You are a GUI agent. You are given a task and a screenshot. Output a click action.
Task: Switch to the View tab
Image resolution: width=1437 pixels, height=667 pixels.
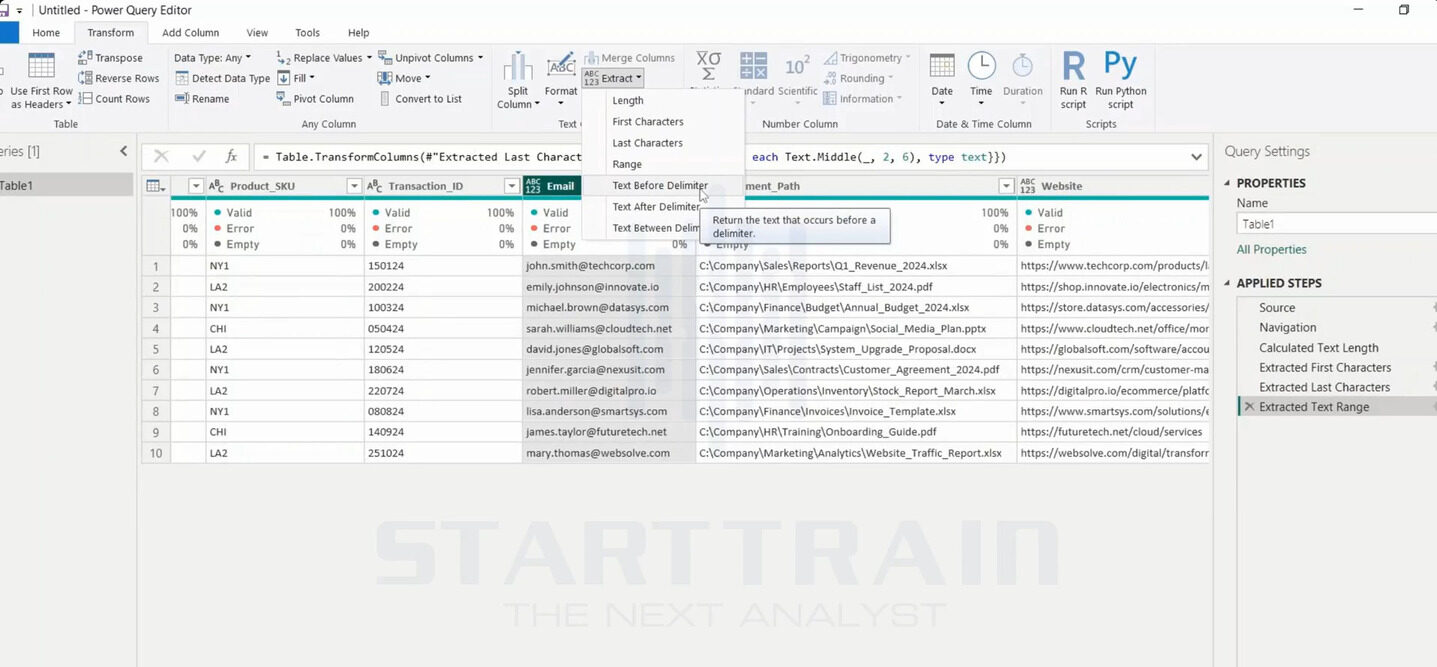pos(257,33)
